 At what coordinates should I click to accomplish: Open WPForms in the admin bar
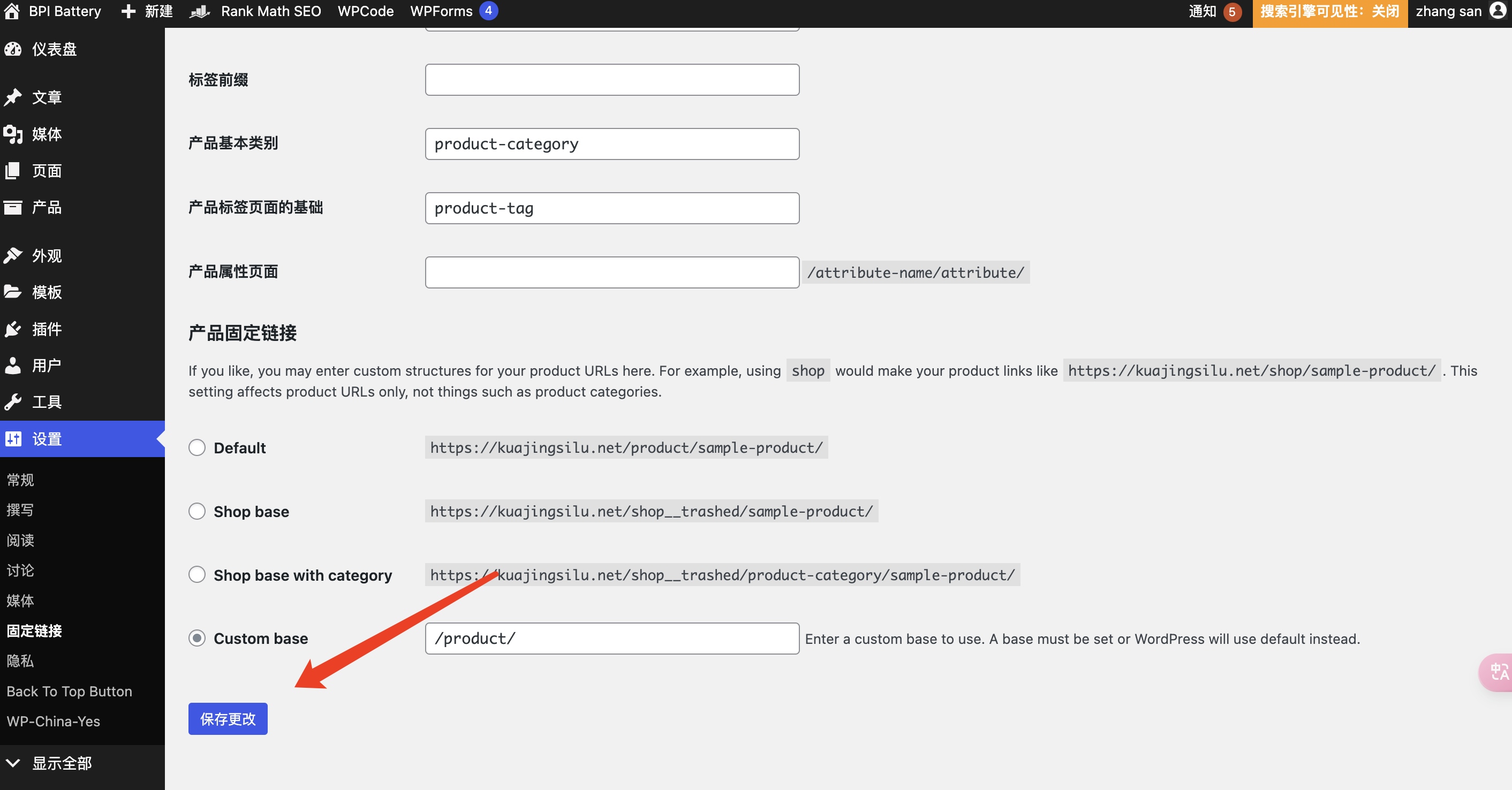[441, 11]
